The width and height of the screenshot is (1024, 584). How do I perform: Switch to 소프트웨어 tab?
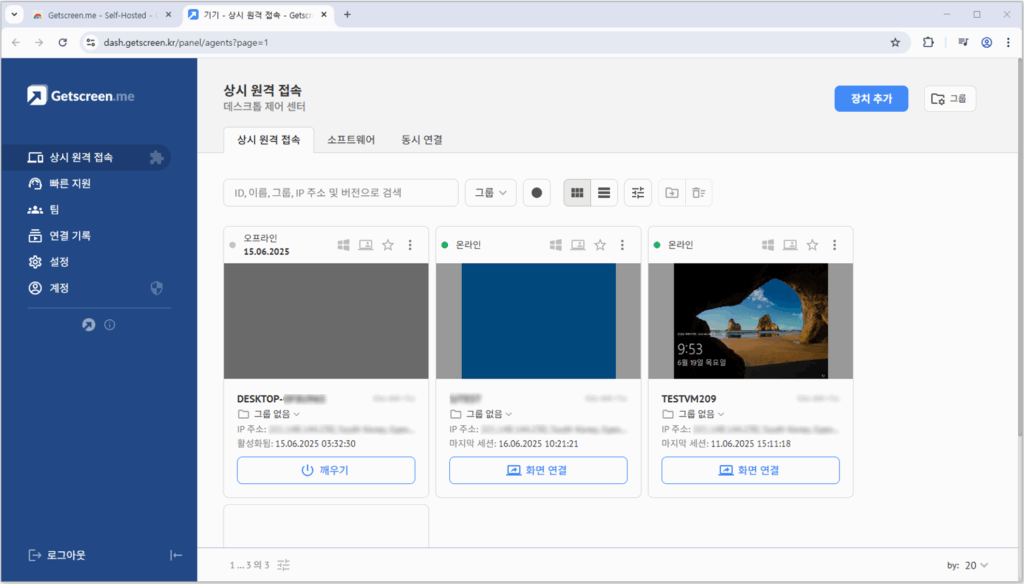tap(351, 140)
